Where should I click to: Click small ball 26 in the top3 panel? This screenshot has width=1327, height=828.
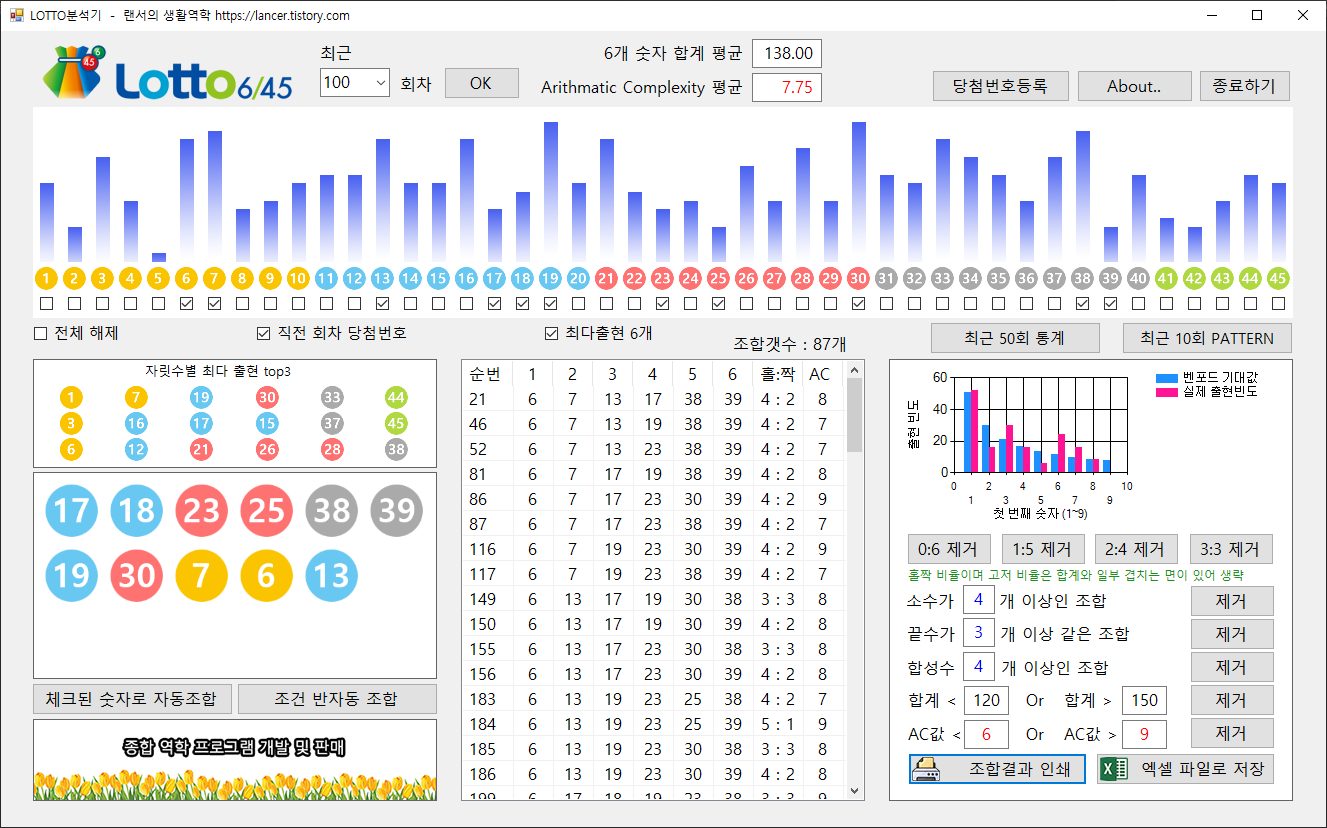tap(267, 449)
